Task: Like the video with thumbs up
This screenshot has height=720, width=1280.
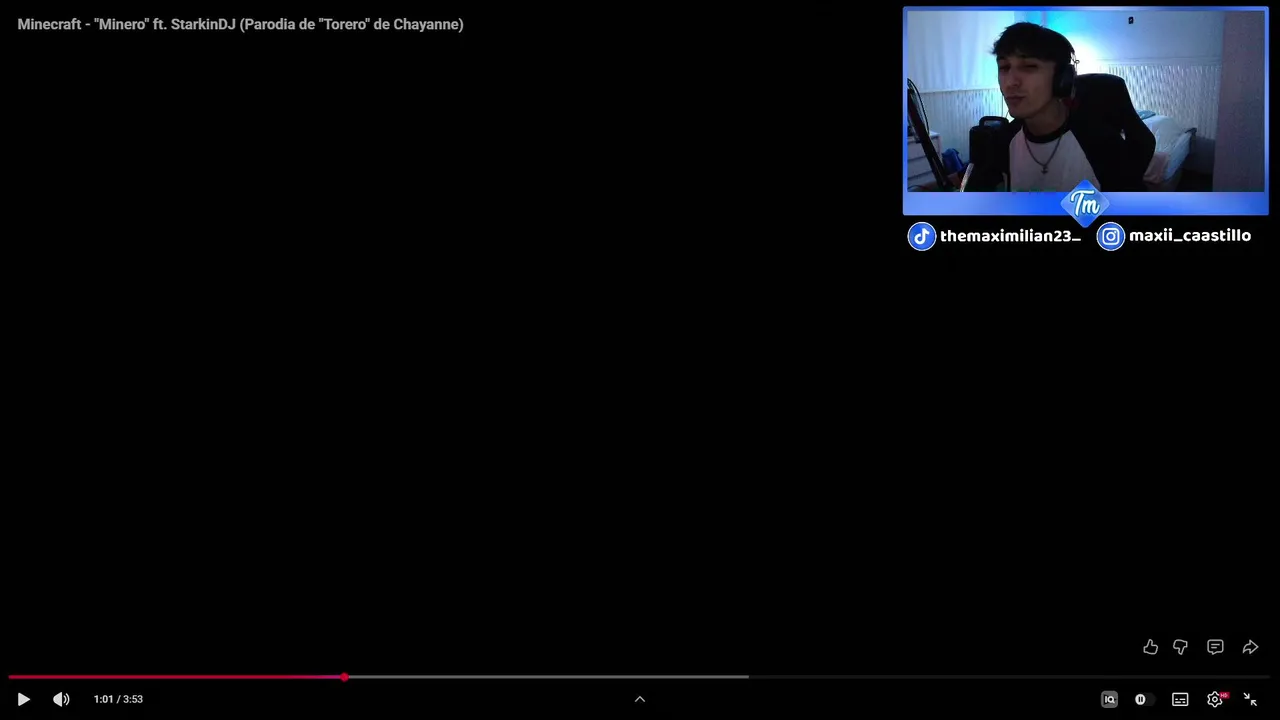Action: pos(1150,647)
